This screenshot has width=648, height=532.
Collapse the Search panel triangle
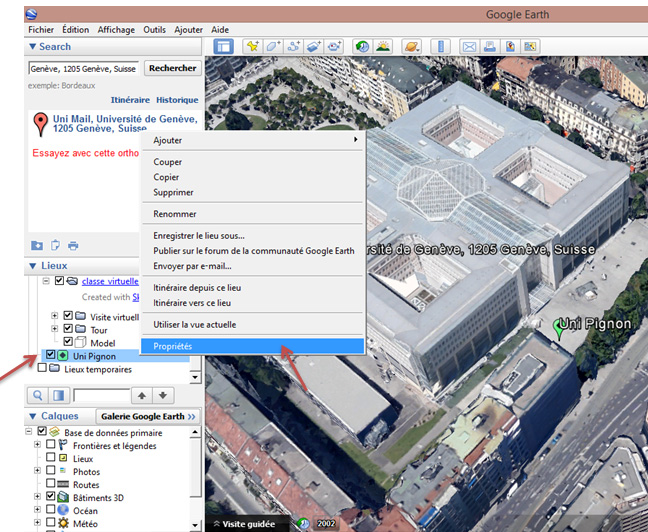[32, 47]
